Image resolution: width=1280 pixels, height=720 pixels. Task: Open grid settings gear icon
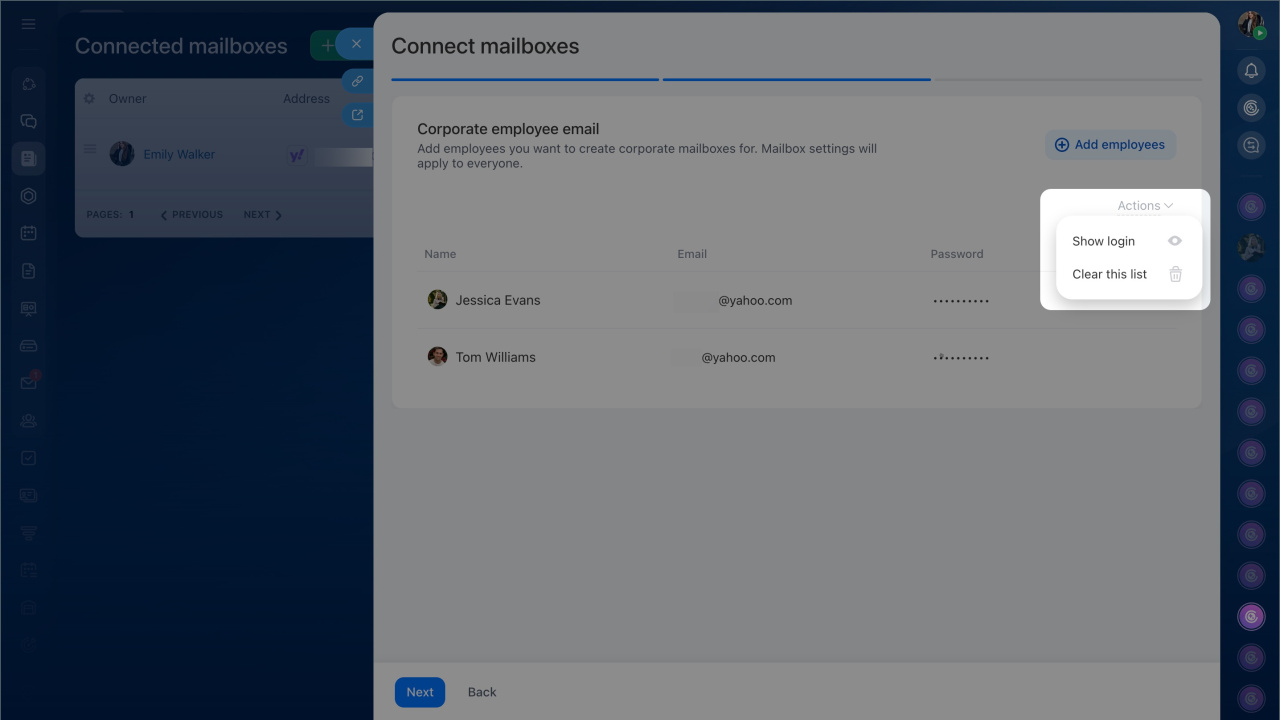pyautogui.click(x=89, y=99)
